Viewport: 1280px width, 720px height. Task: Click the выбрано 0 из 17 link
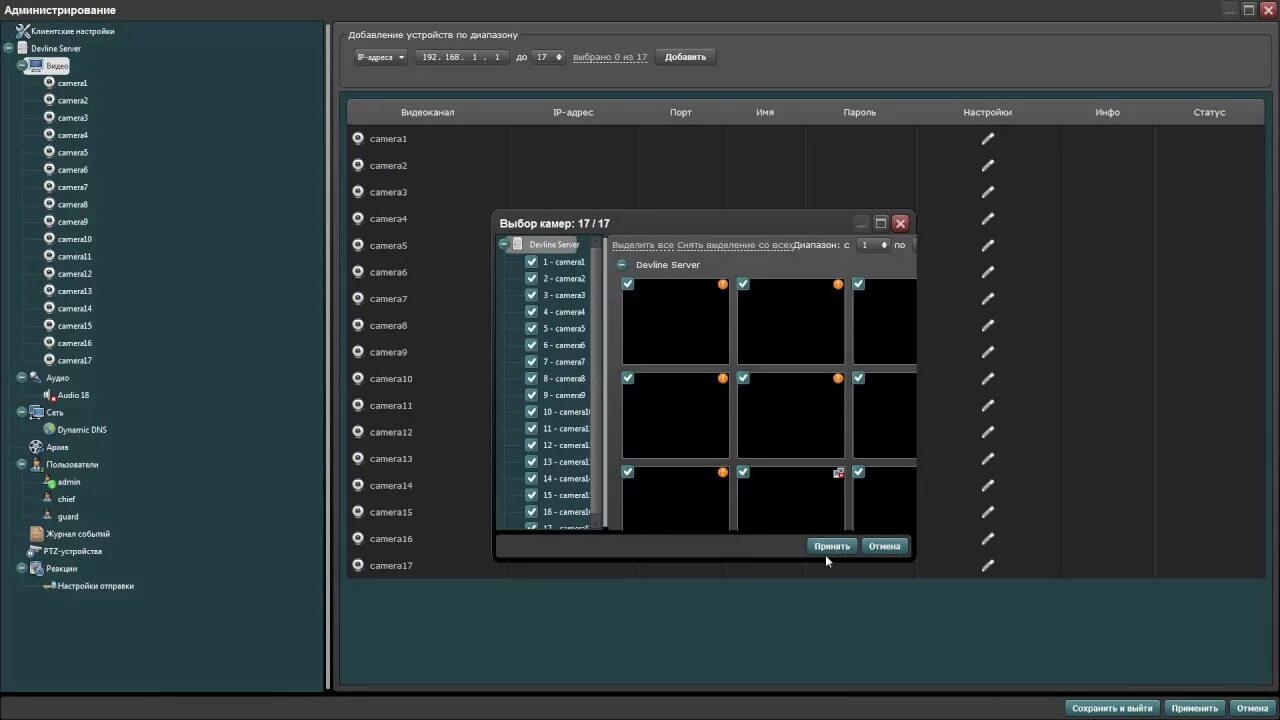coord(610,57)
